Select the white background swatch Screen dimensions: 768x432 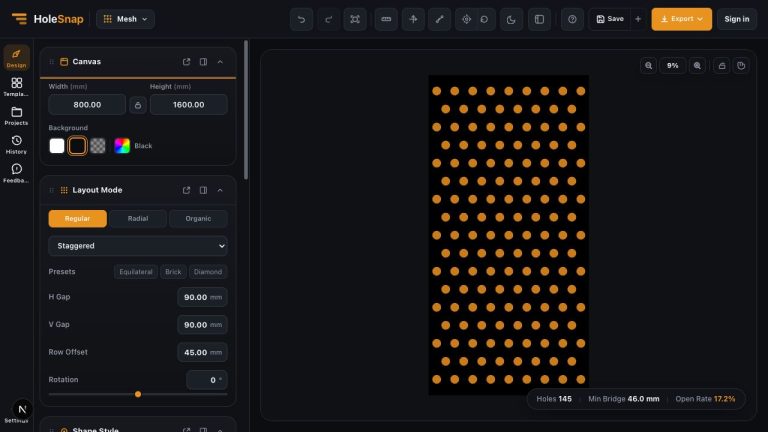pos(57,145)
